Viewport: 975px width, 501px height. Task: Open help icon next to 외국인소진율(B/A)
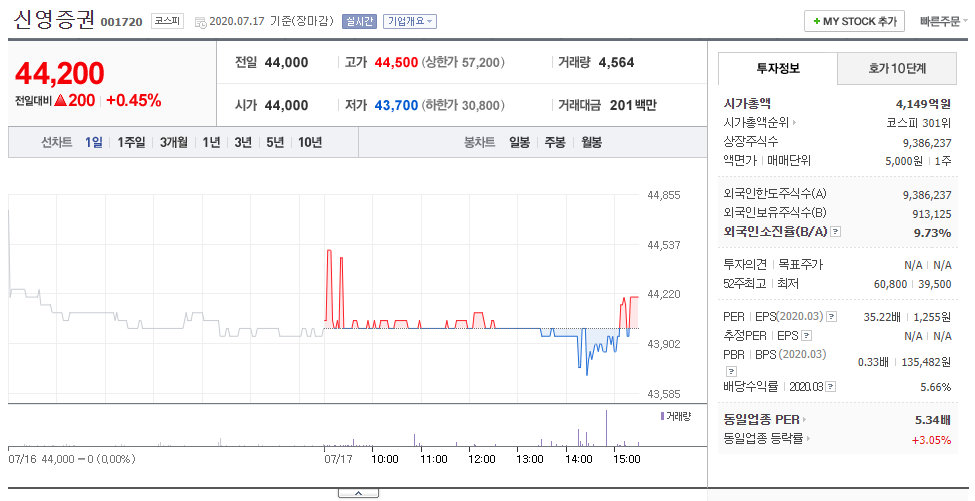coord(836,232)
